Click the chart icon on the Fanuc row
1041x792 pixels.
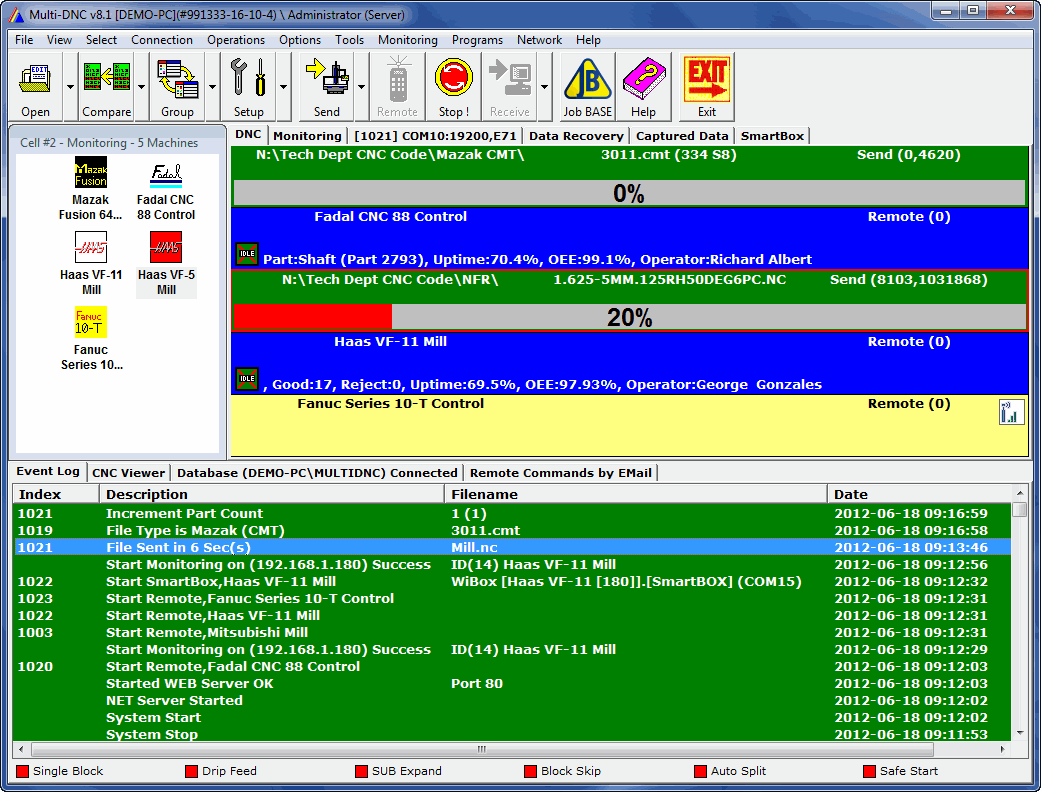1011,411
